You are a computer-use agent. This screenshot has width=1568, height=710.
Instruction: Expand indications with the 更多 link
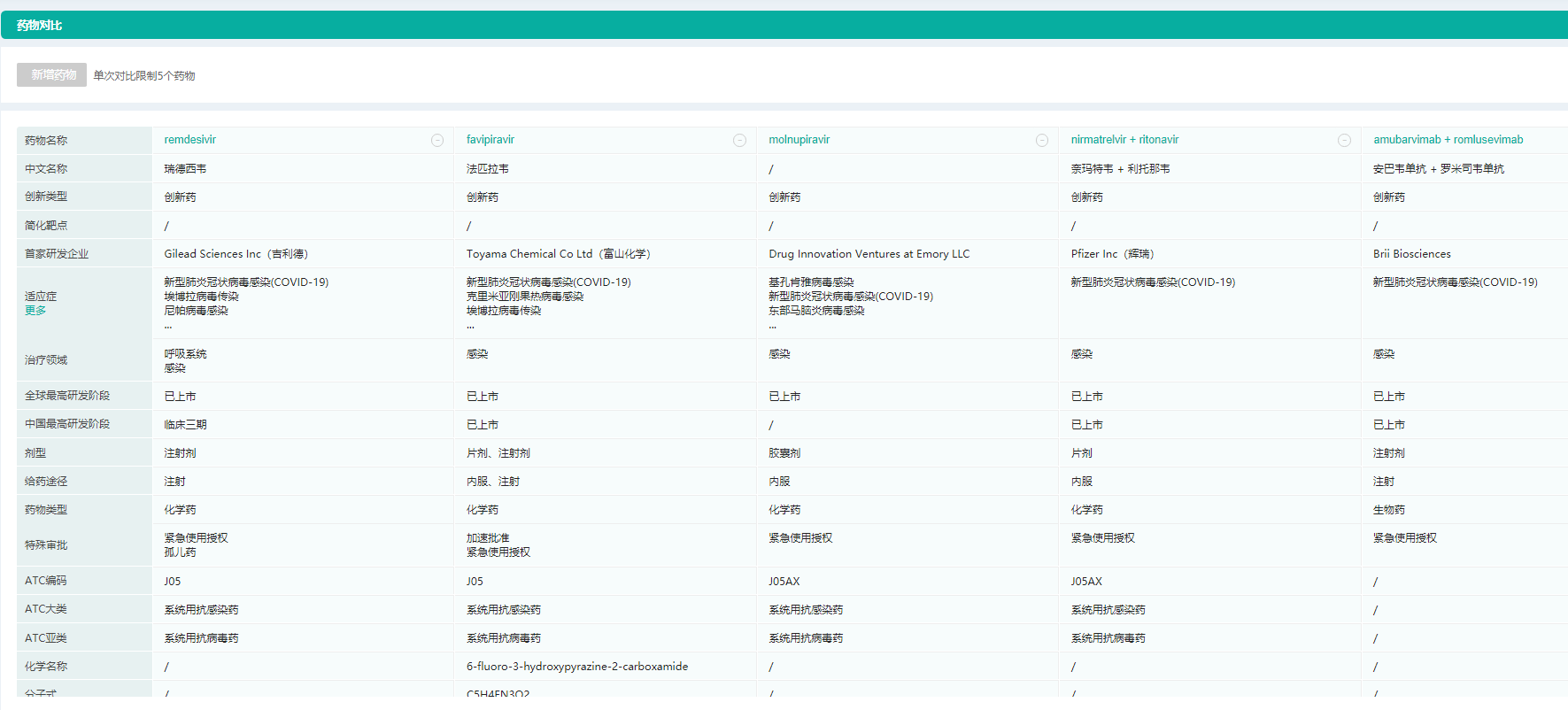[35, 311]
